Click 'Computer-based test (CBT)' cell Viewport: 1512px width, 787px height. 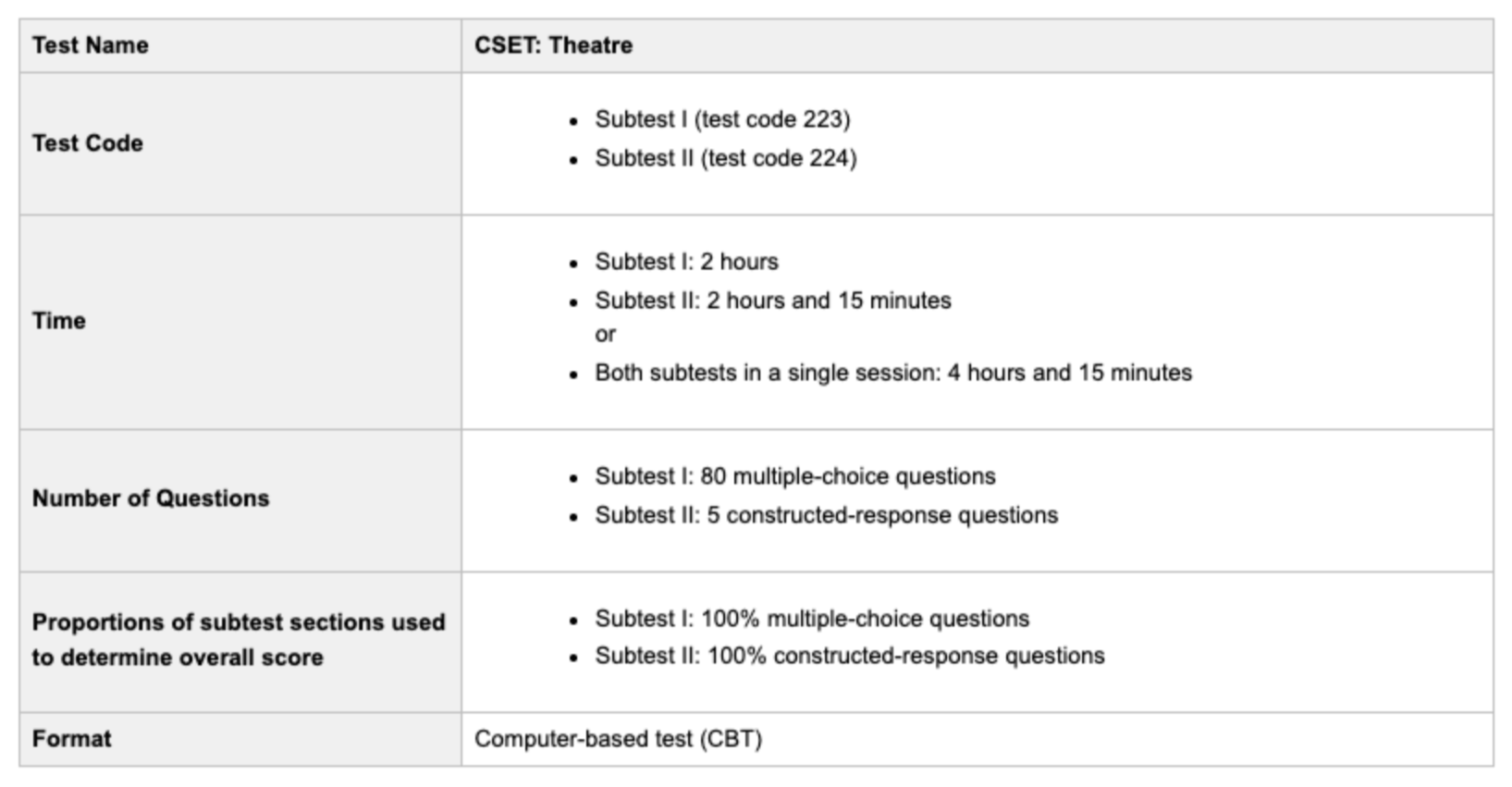[x=618, y=739]
